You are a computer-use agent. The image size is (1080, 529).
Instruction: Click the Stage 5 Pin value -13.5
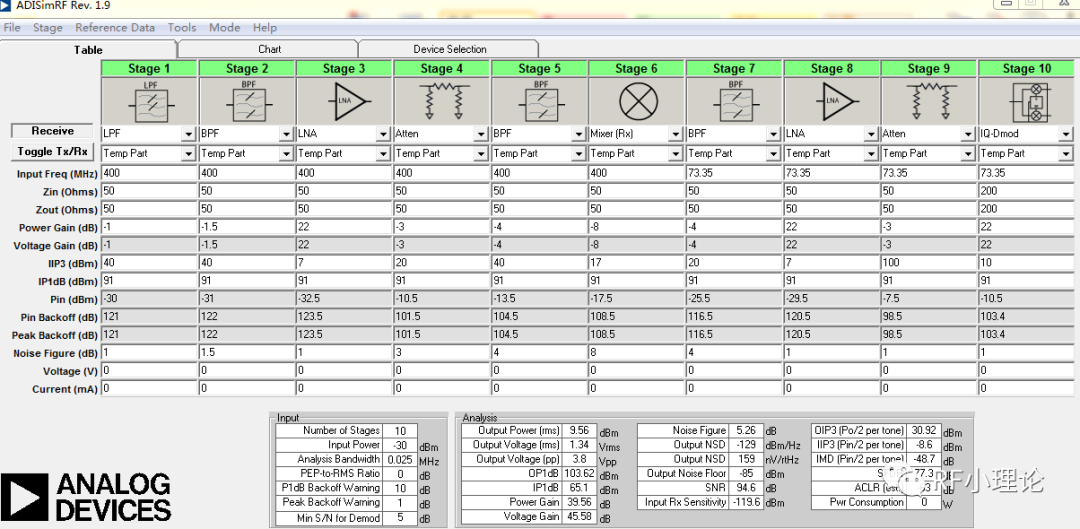pyautogui.click(x=539, y=299)
